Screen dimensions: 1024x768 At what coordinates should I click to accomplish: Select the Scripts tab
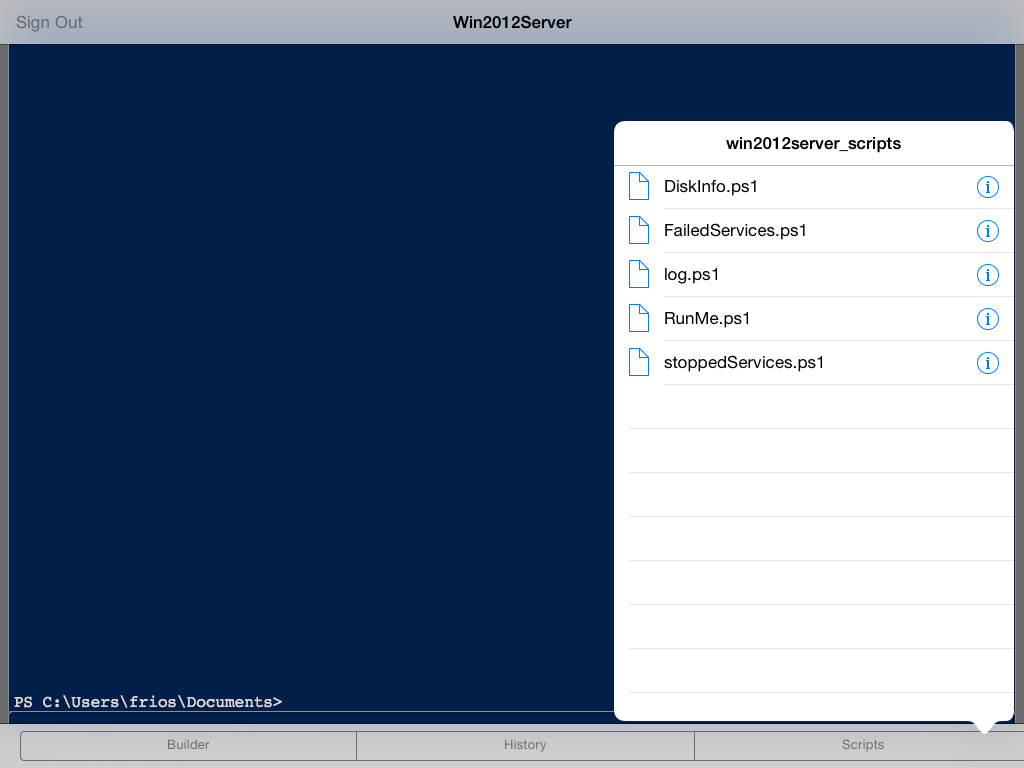[862, 745]
